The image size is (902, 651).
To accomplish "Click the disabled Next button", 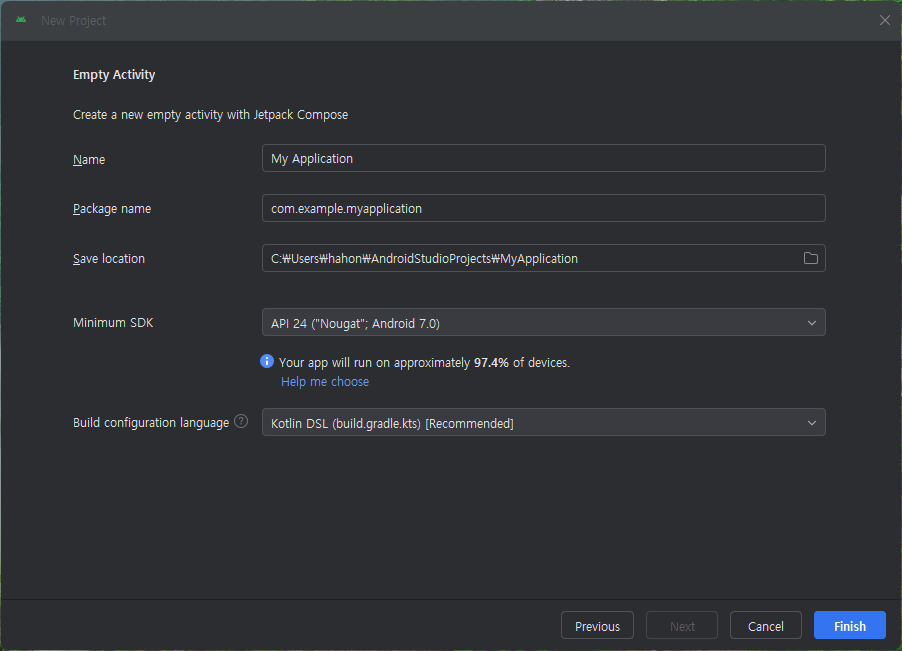I will point(682,626).
